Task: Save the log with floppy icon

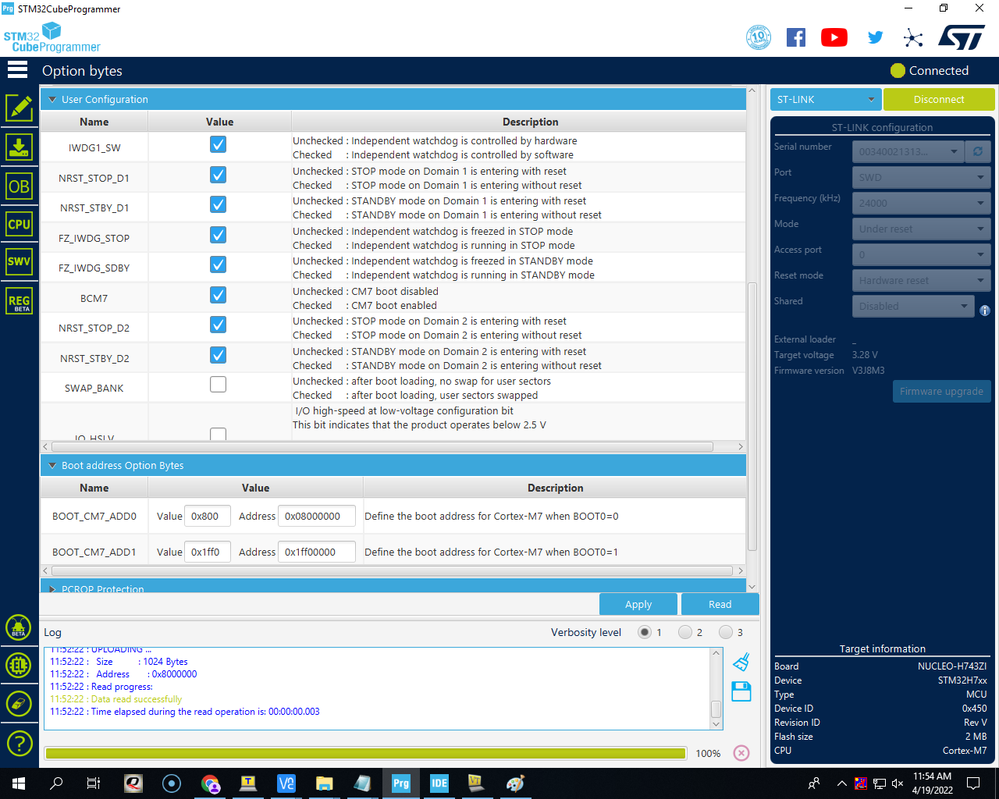Action: (x=742, y=691)
